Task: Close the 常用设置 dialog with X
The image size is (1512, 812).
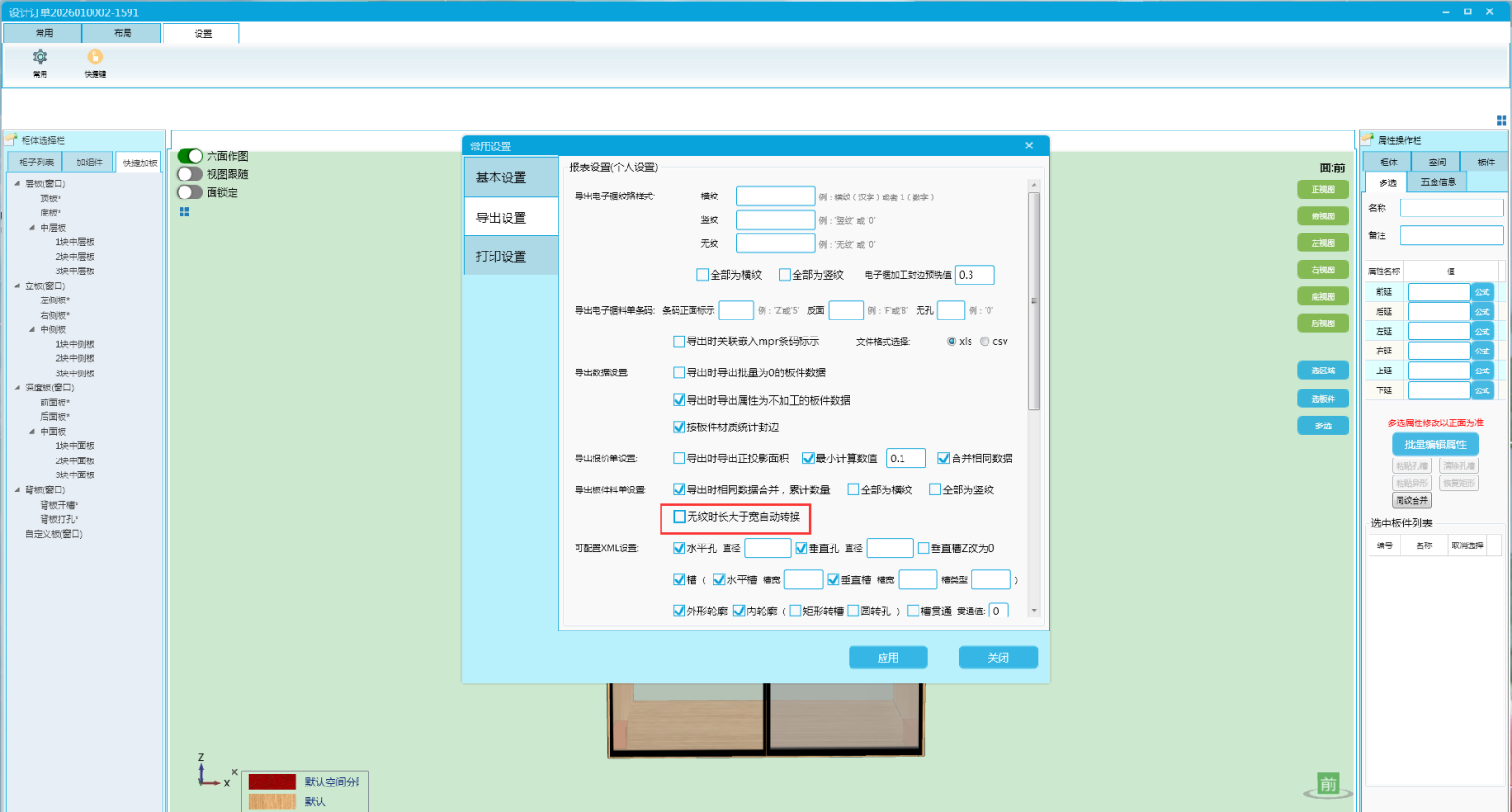Action: click(1029, 146)
